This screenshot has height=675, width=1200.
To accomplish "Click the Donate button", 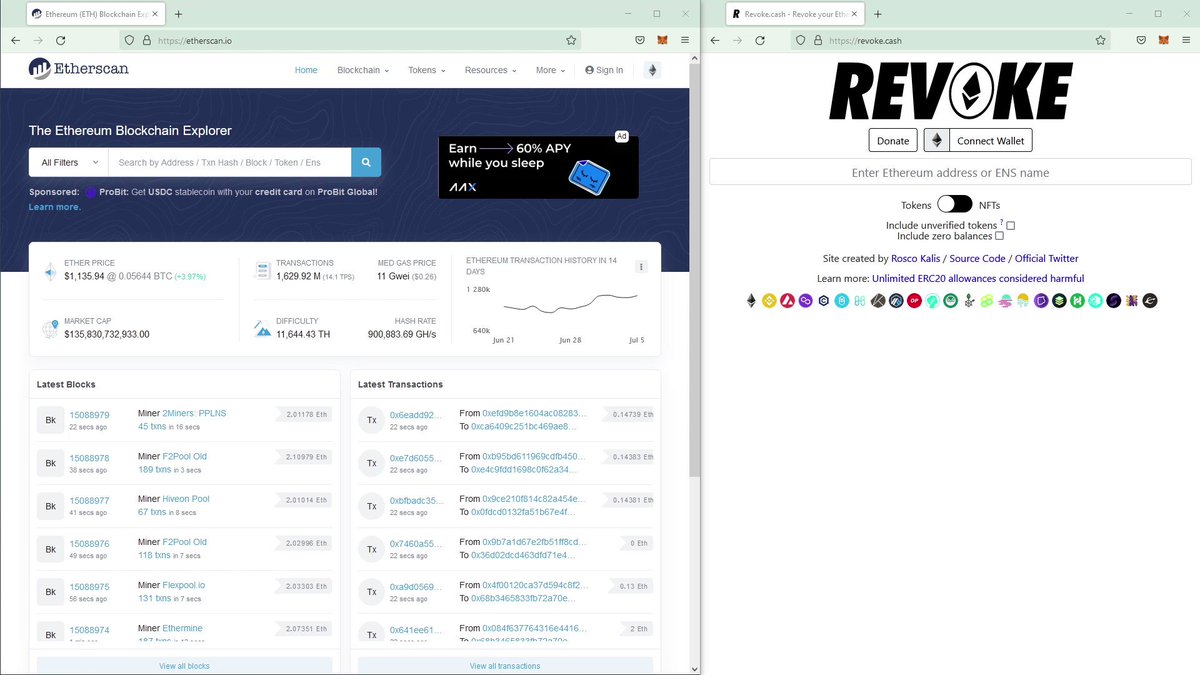I will pos(893,141).
